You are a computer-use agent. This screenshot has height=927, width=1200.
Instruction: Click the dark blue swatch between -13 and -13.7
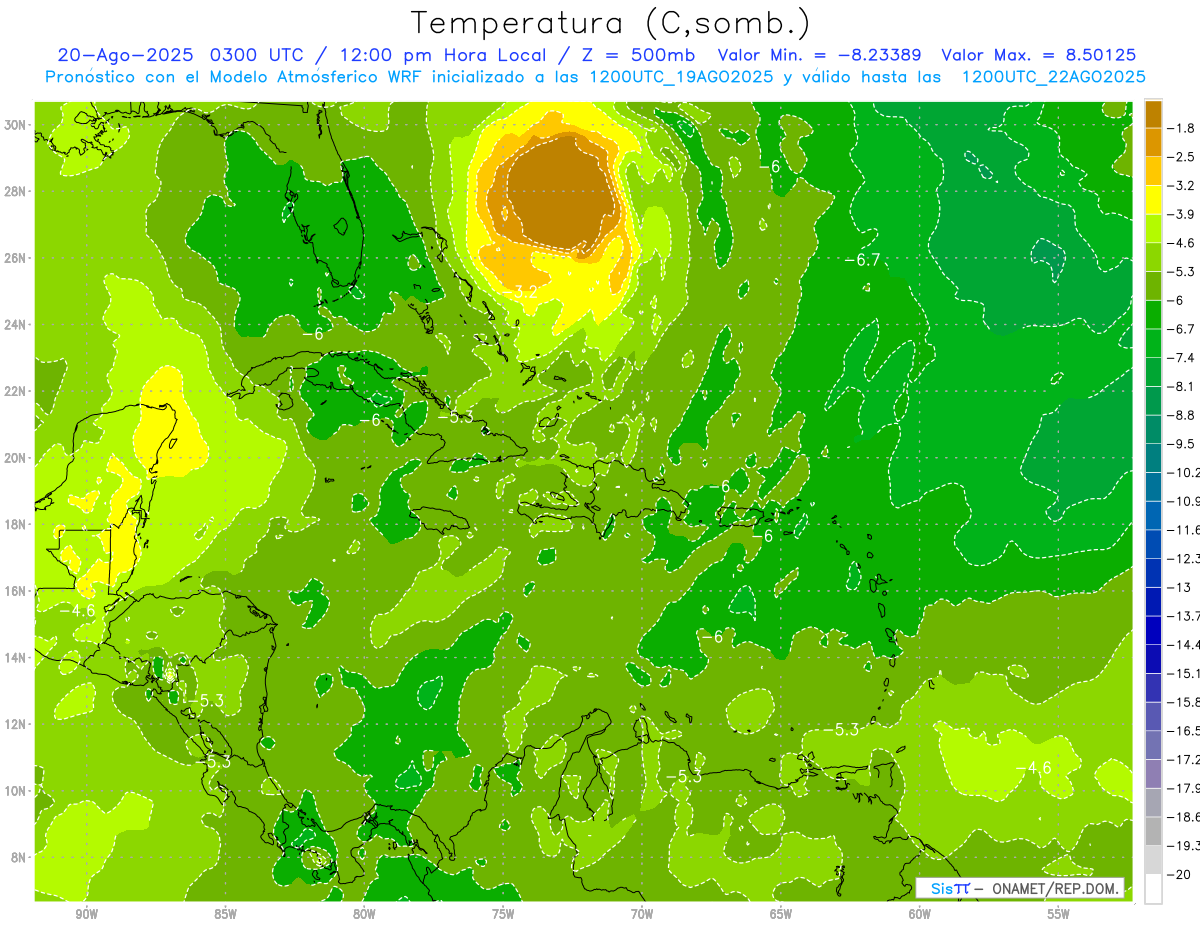pos(1153,601)
